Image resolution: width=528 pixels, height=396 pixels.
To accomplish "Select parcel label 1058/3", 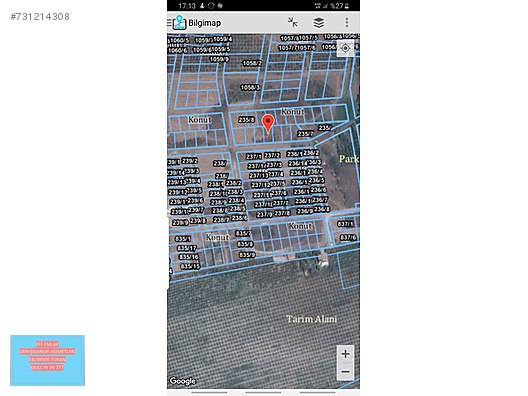I will click(250, 88).
